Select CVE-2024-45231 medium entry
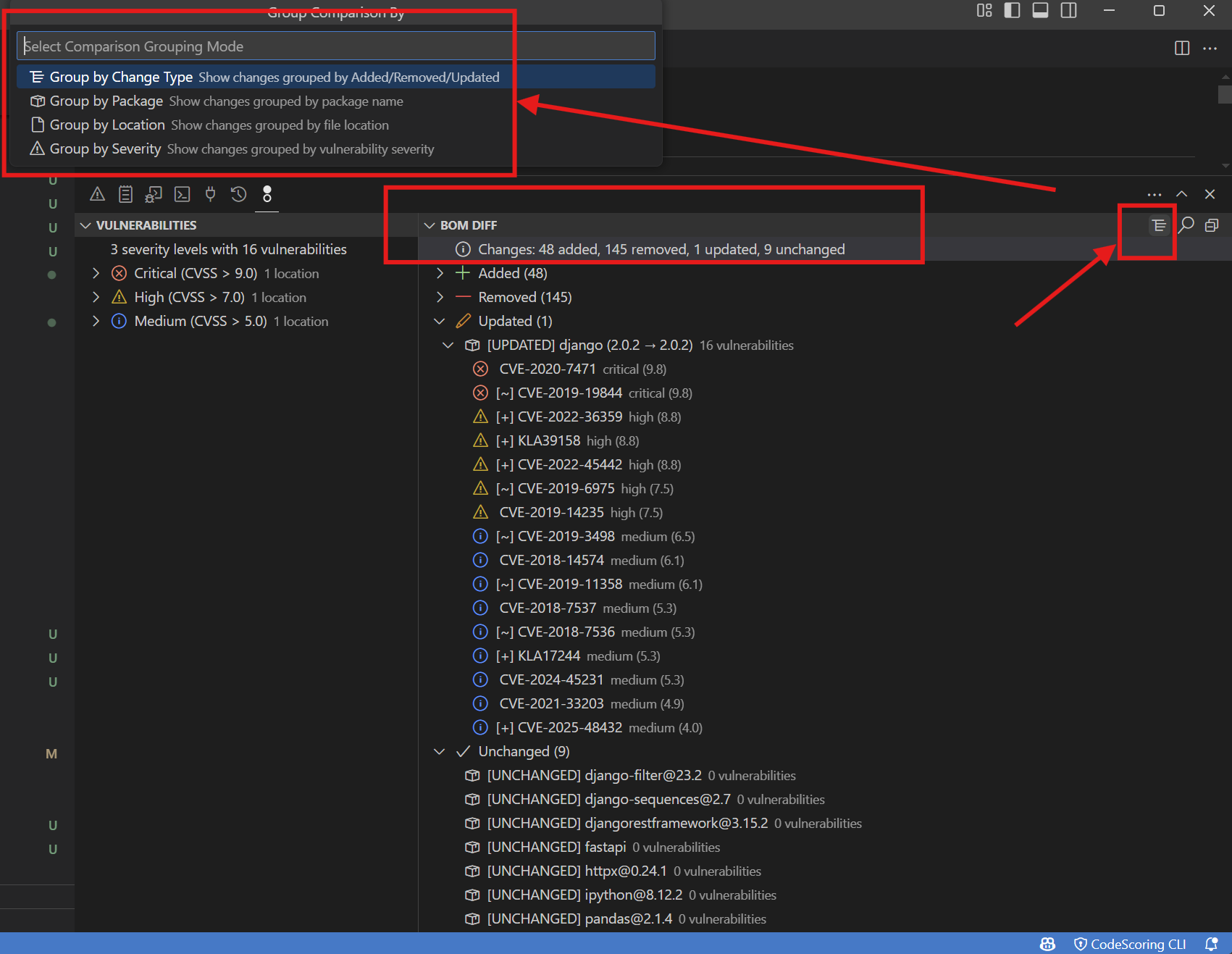Viewport: 1232px width, 954px height. click(825, 679)
